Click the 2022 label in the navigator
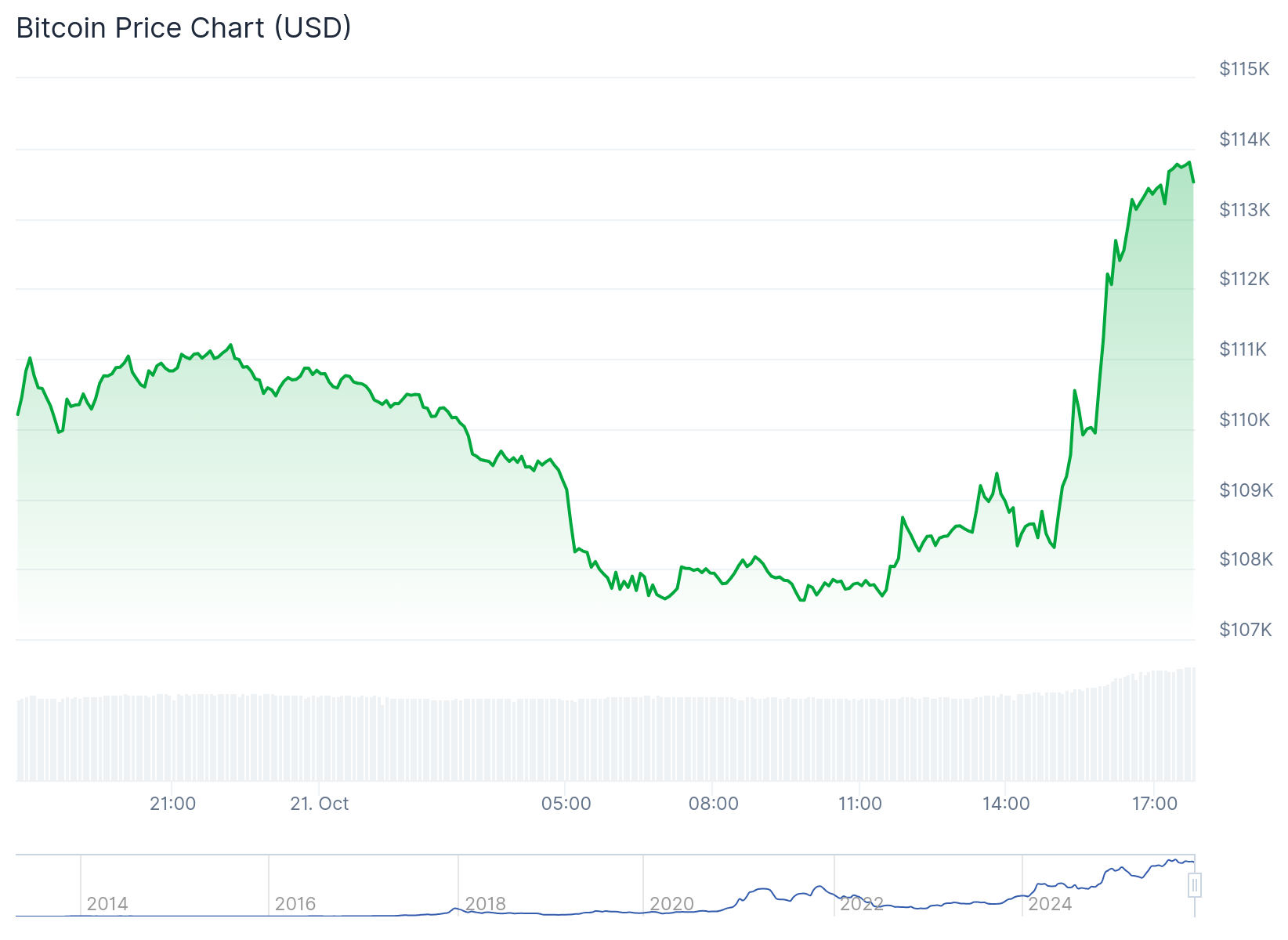This screenshot has width=1288, height=940. (862, 903)
